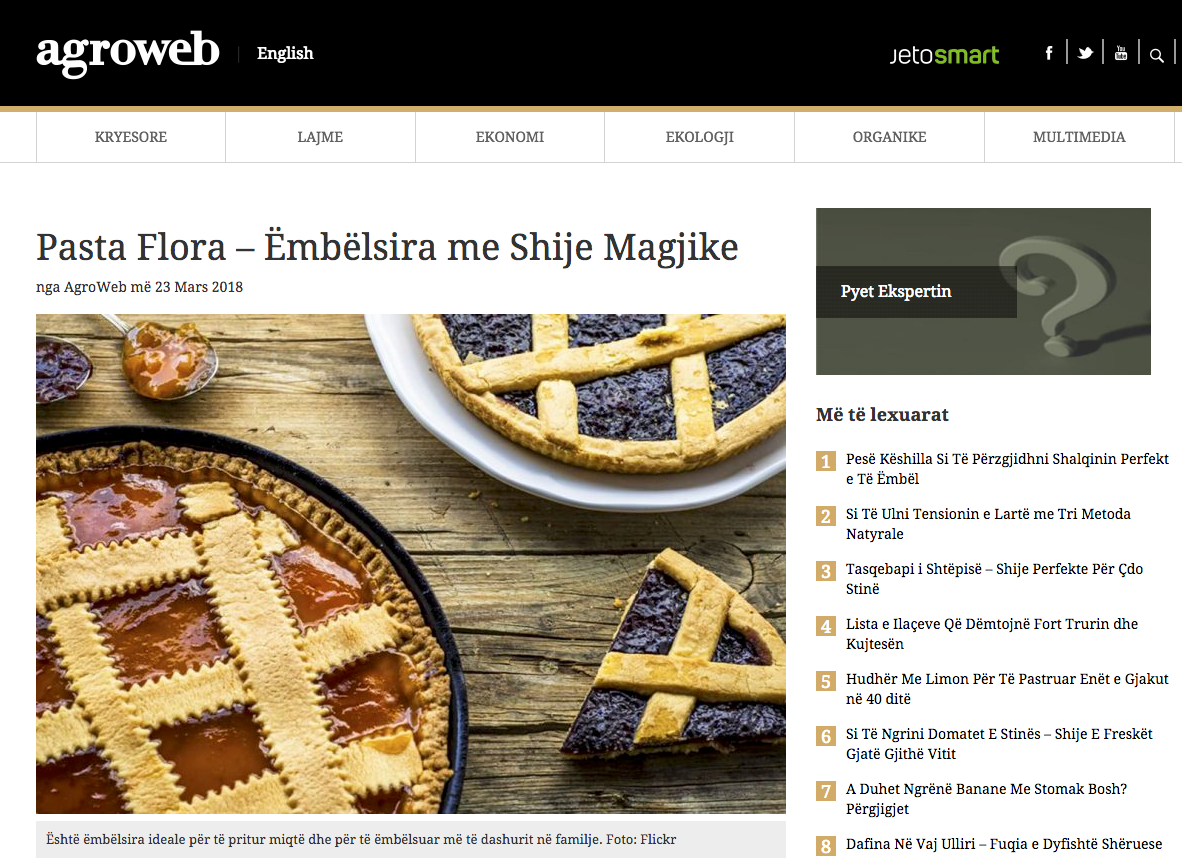The width and height of the screenshot is (1182, 858).
Task: Go to the EKOLOGJI section
Action: 700,136
